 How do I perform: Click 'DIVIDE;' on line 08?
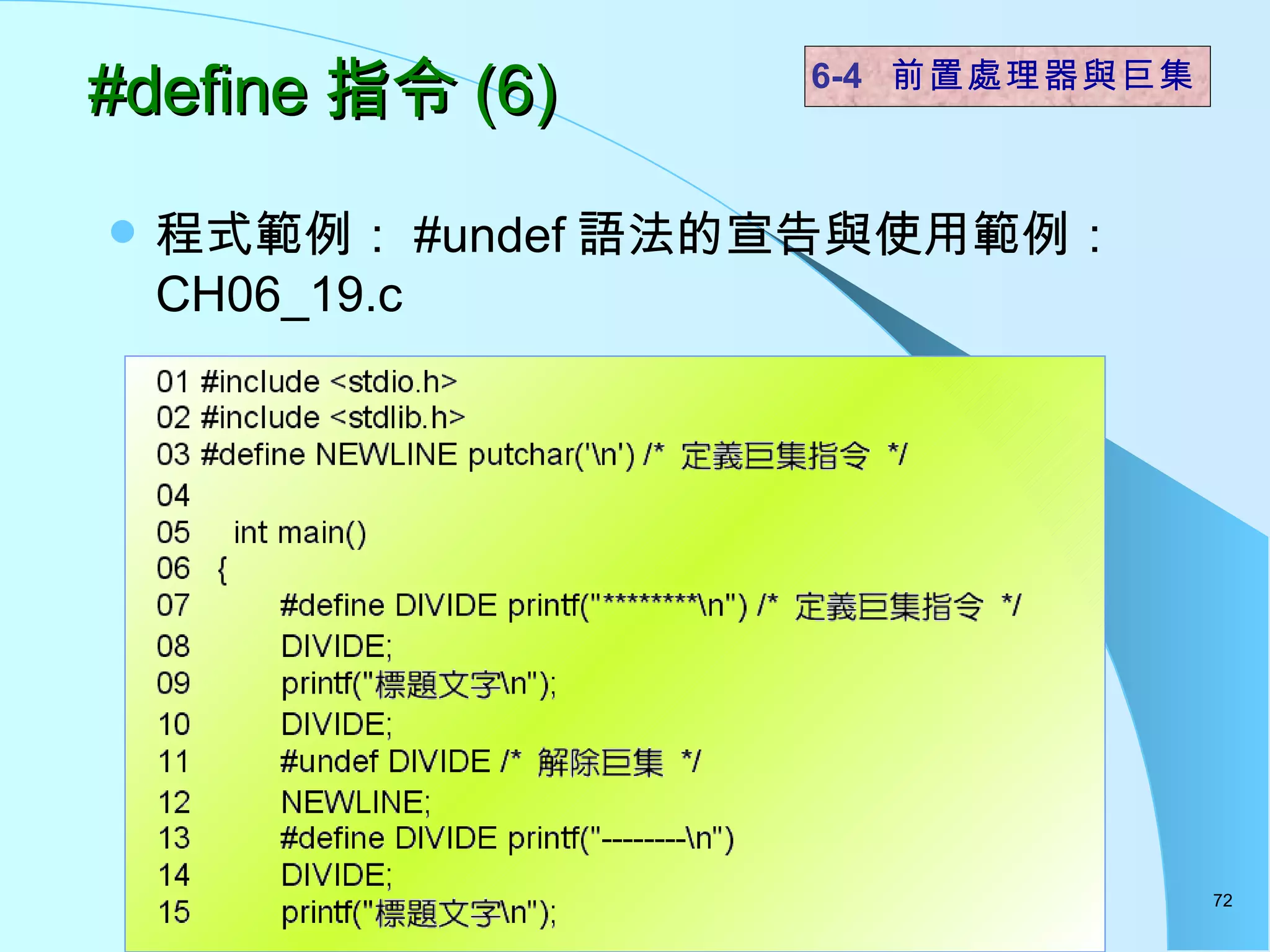tap(337, 646)
